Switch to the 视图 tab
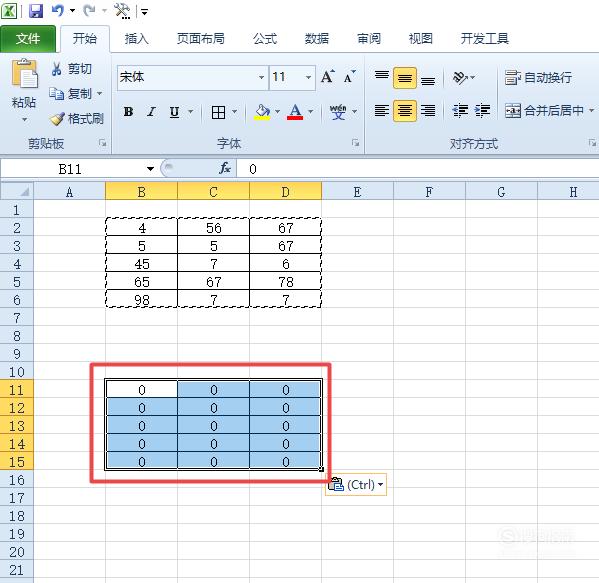Viewport: 599px width, 583px height. [420, 39]
